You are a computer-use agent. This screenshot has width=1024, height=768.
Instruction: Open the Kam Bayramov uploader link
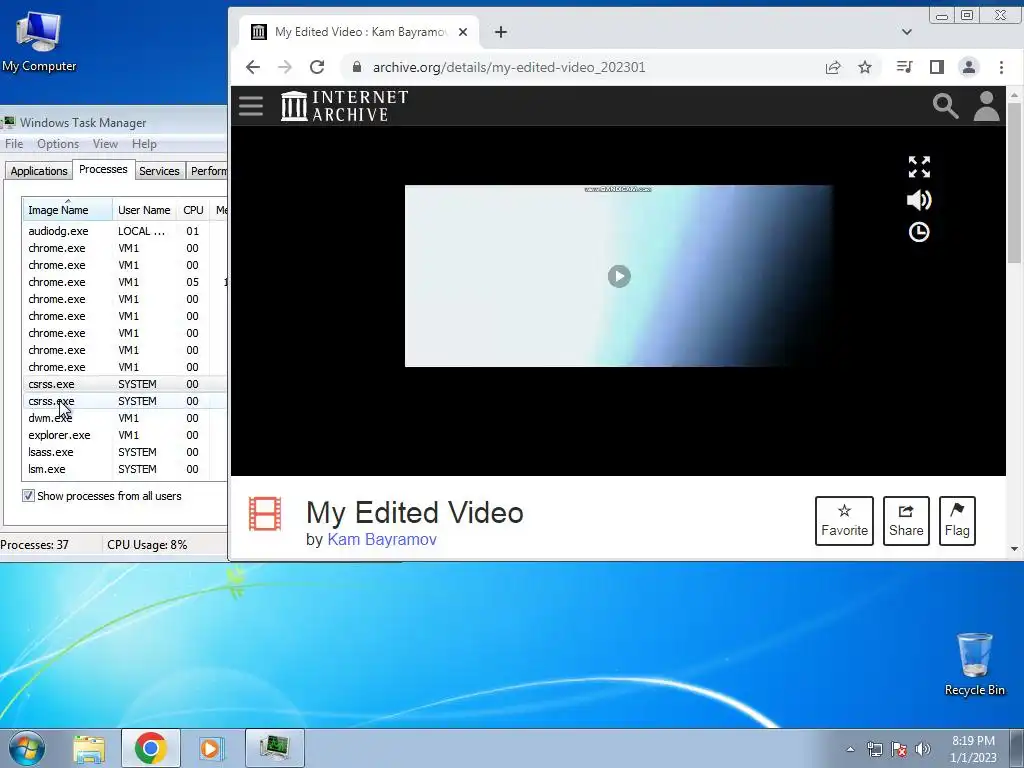point(382,539)
